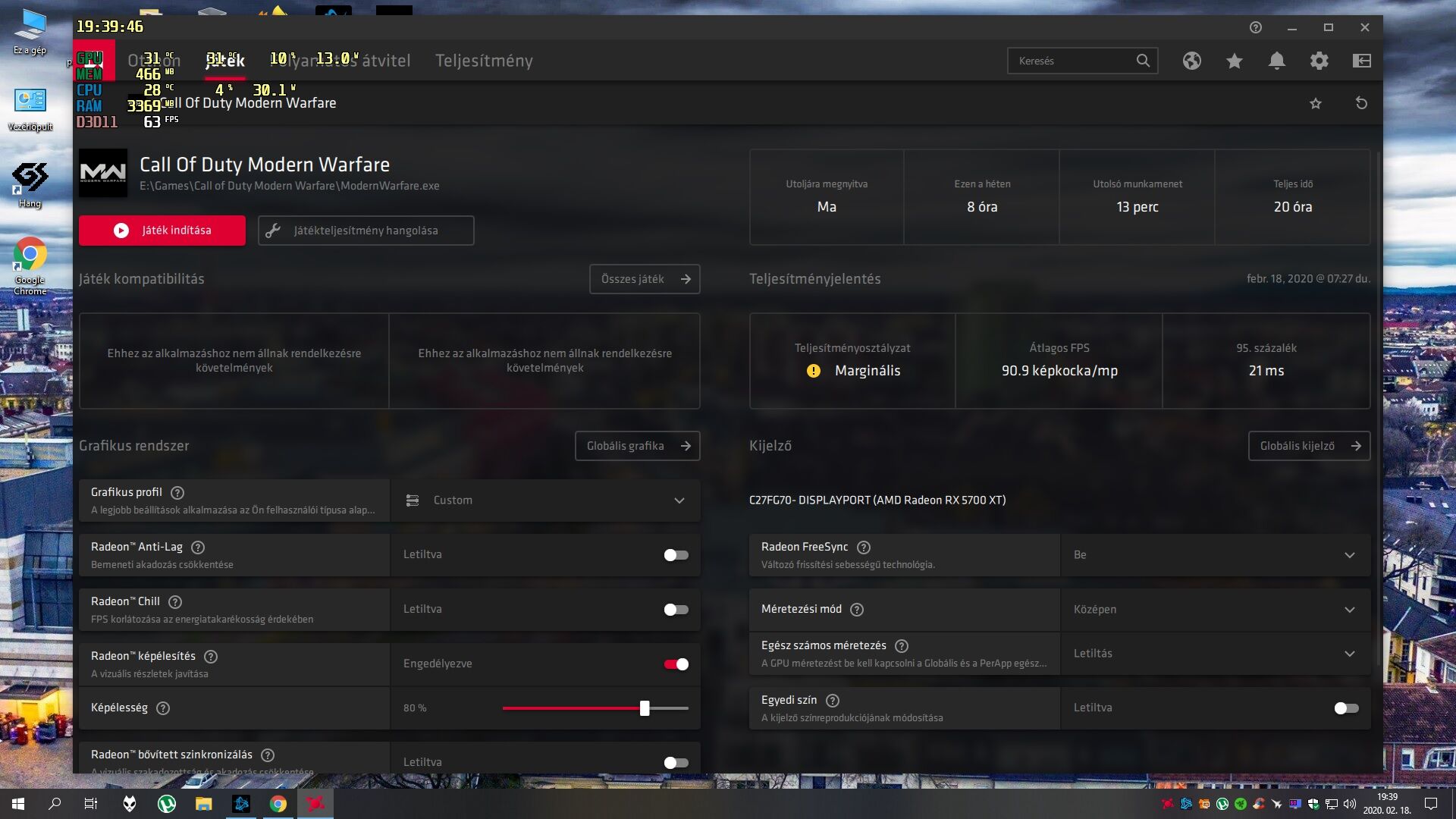Image resolution: width=1456 pixels, height=819 pixels.
Task: Click the taskbar clock showing 19:39
Action: [1387, 804]
